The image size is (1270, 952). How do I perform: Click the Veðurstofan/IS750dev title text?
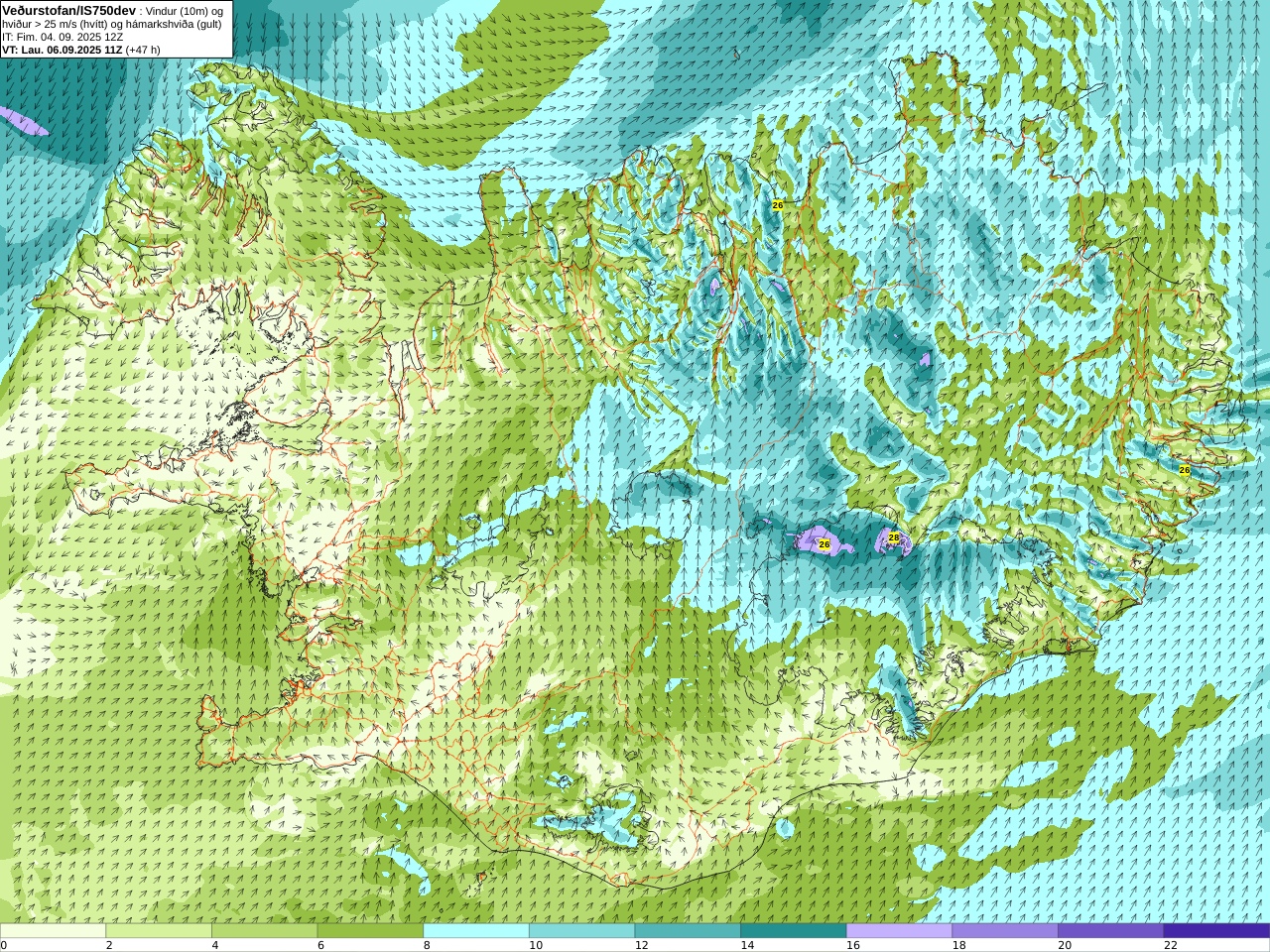(68, 10)
